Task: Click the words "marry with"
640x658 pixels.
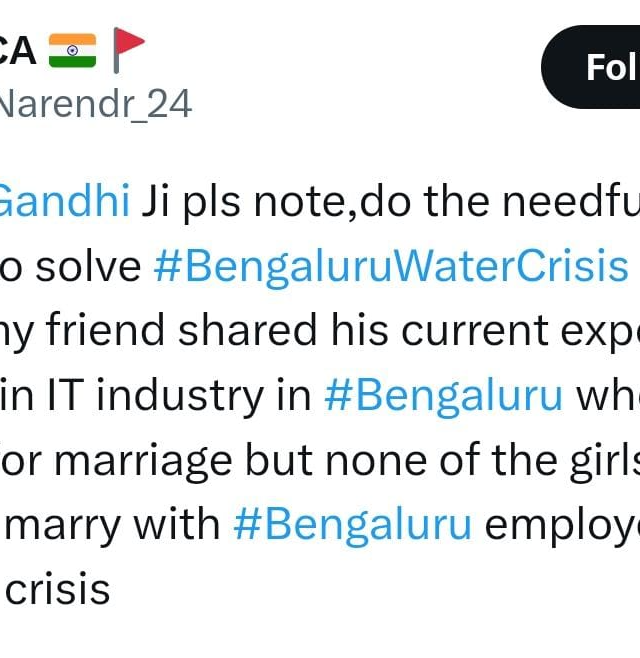Action: tap(112, 524)
